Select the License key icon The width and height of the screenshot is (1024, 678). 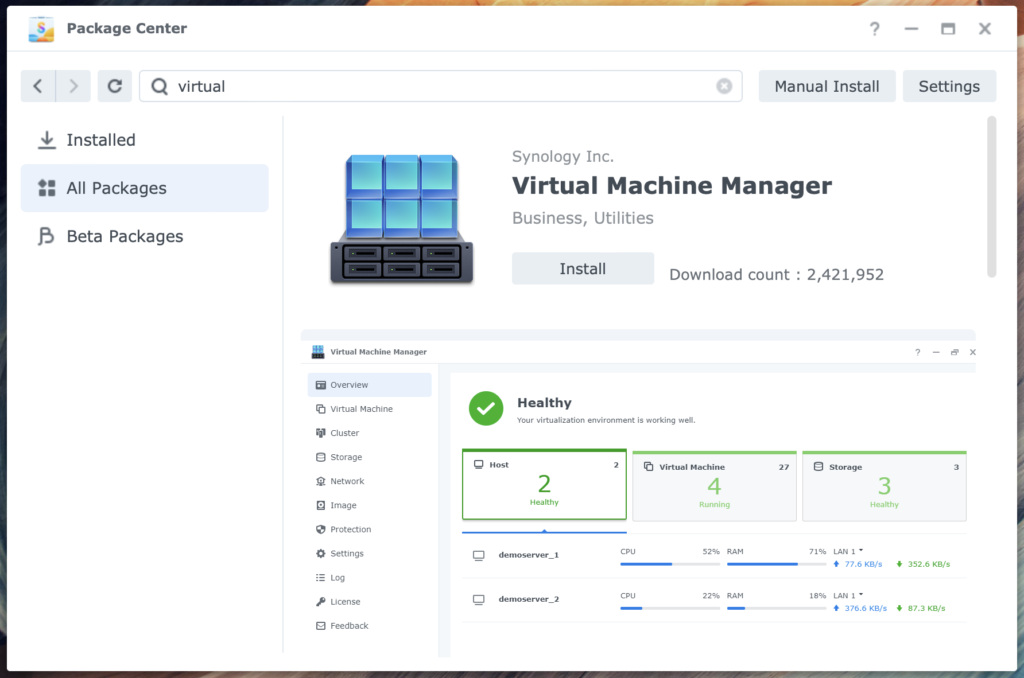tap(321, 601)
